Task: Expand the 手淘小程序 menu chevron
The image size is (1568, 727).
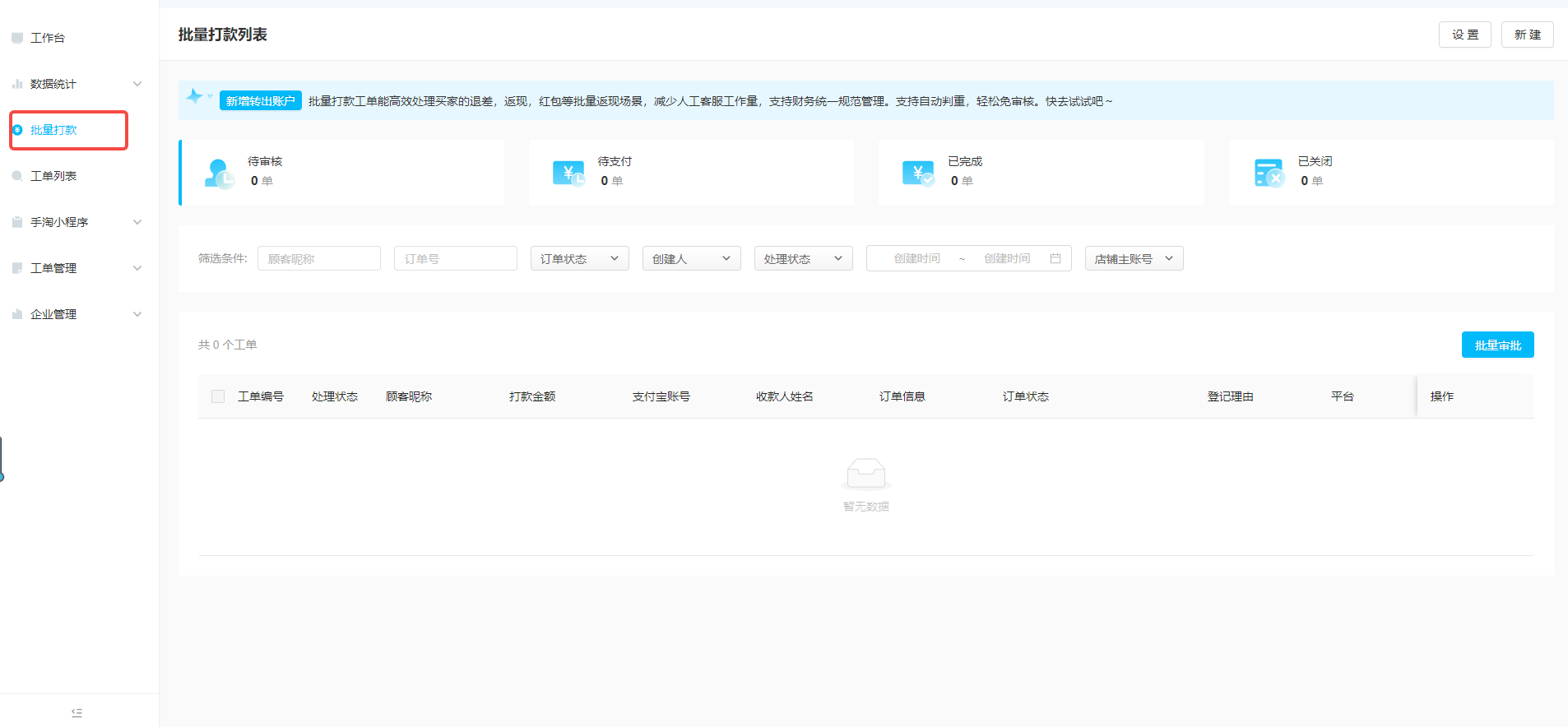Action: (x=137, y=222)
